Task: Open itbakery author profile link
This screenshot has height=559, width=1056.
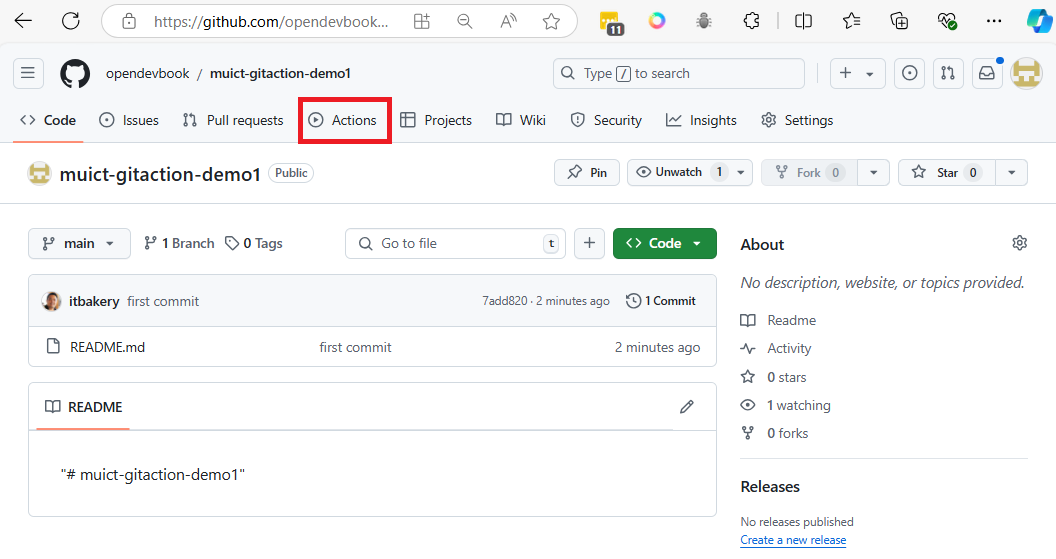Action: [x=94, y=301]
